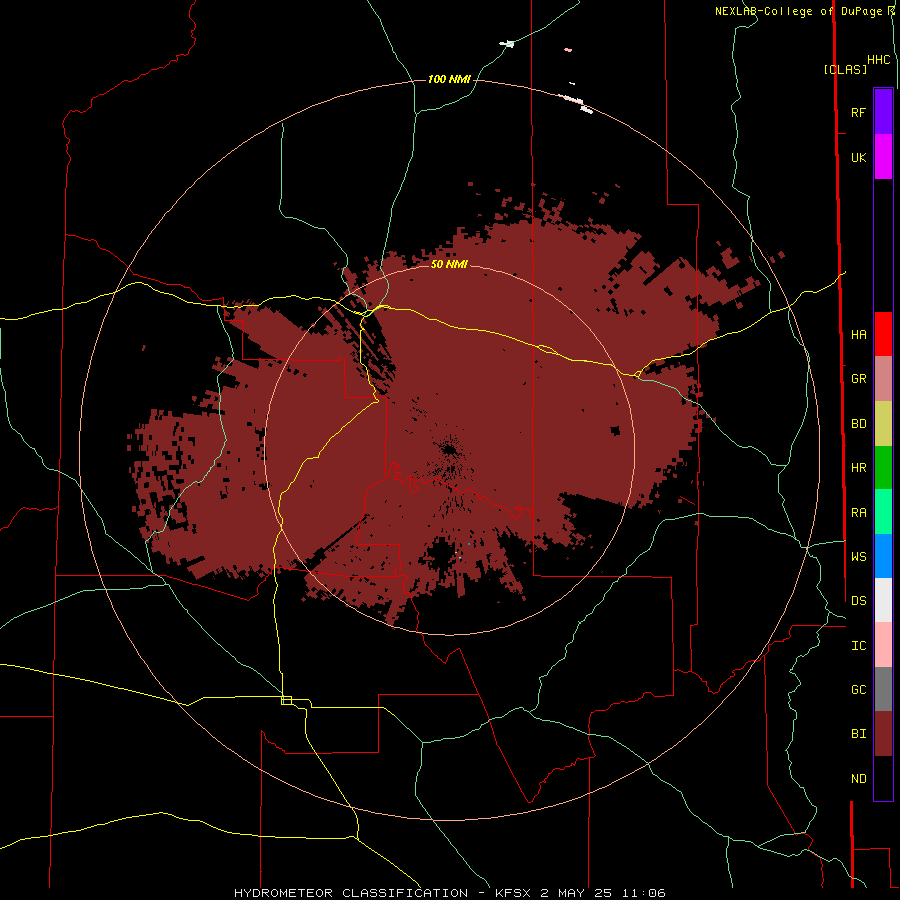Click the 100 NMI range ring label

(x=449, y=79)
